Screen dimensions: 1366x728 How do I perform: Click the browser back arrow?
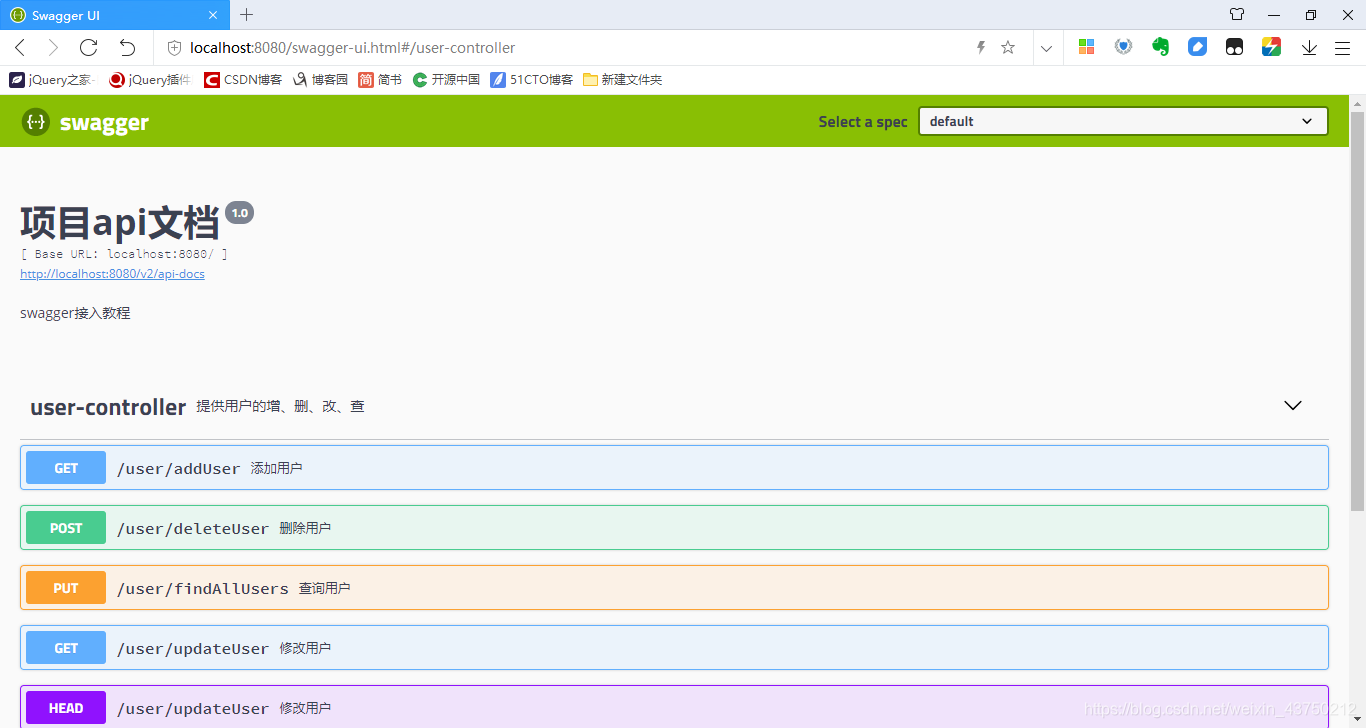[20, 47]
